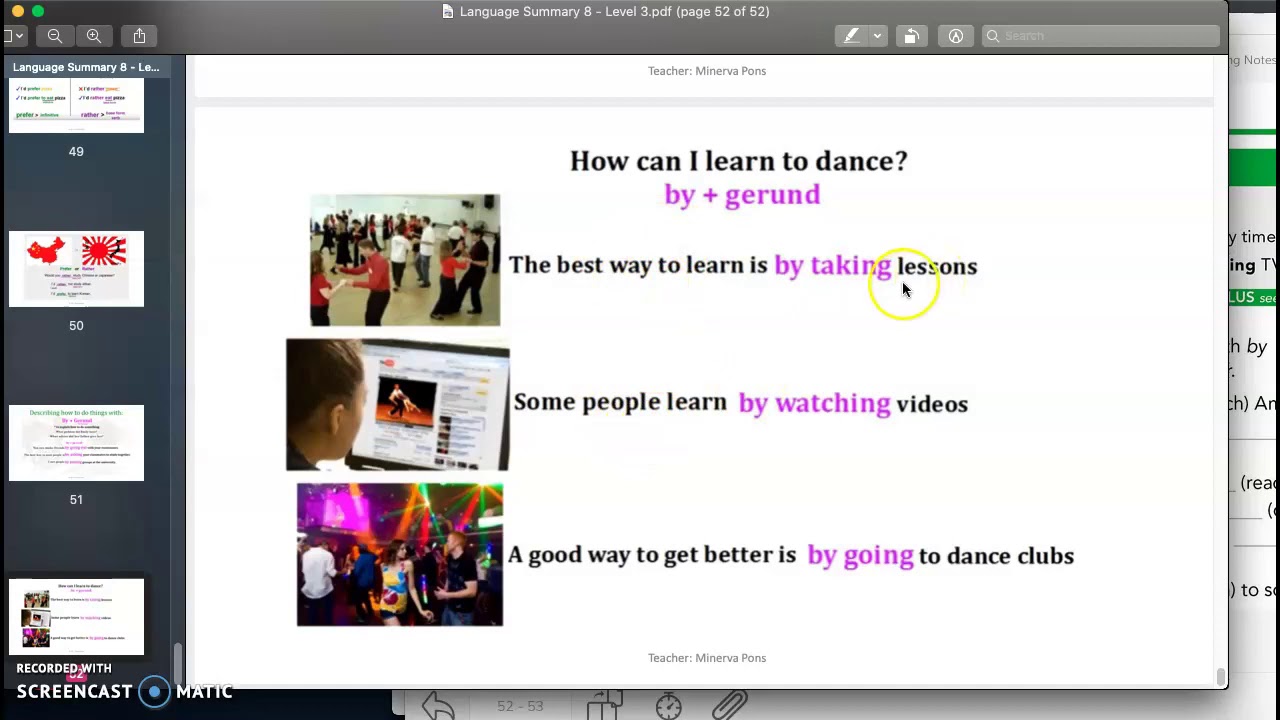This screenshot has height=720, width=1280.
Task: Show the Markup toolbar
Action: click(x=956, y=36)
